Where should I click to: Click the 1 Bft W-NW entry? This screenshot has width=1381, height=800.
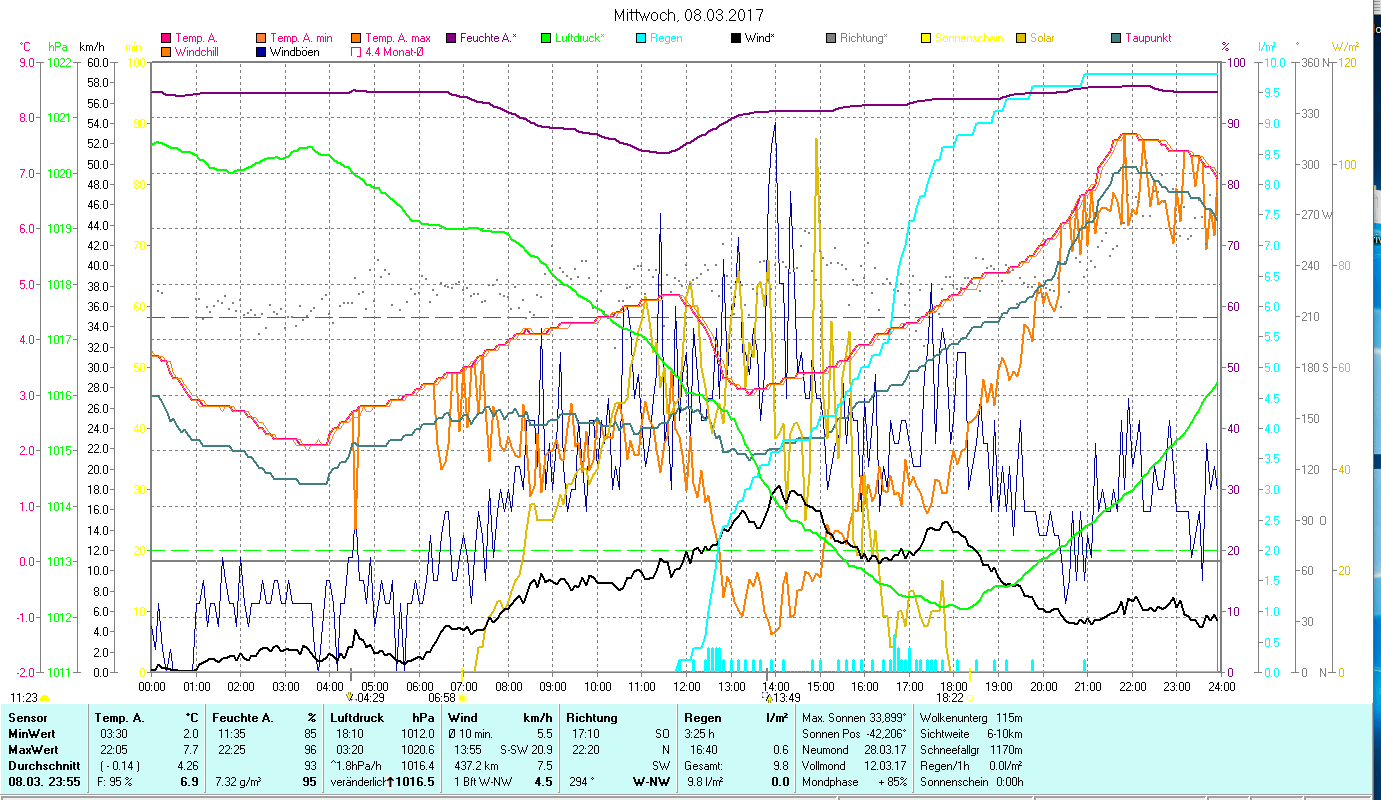[482, 782]
